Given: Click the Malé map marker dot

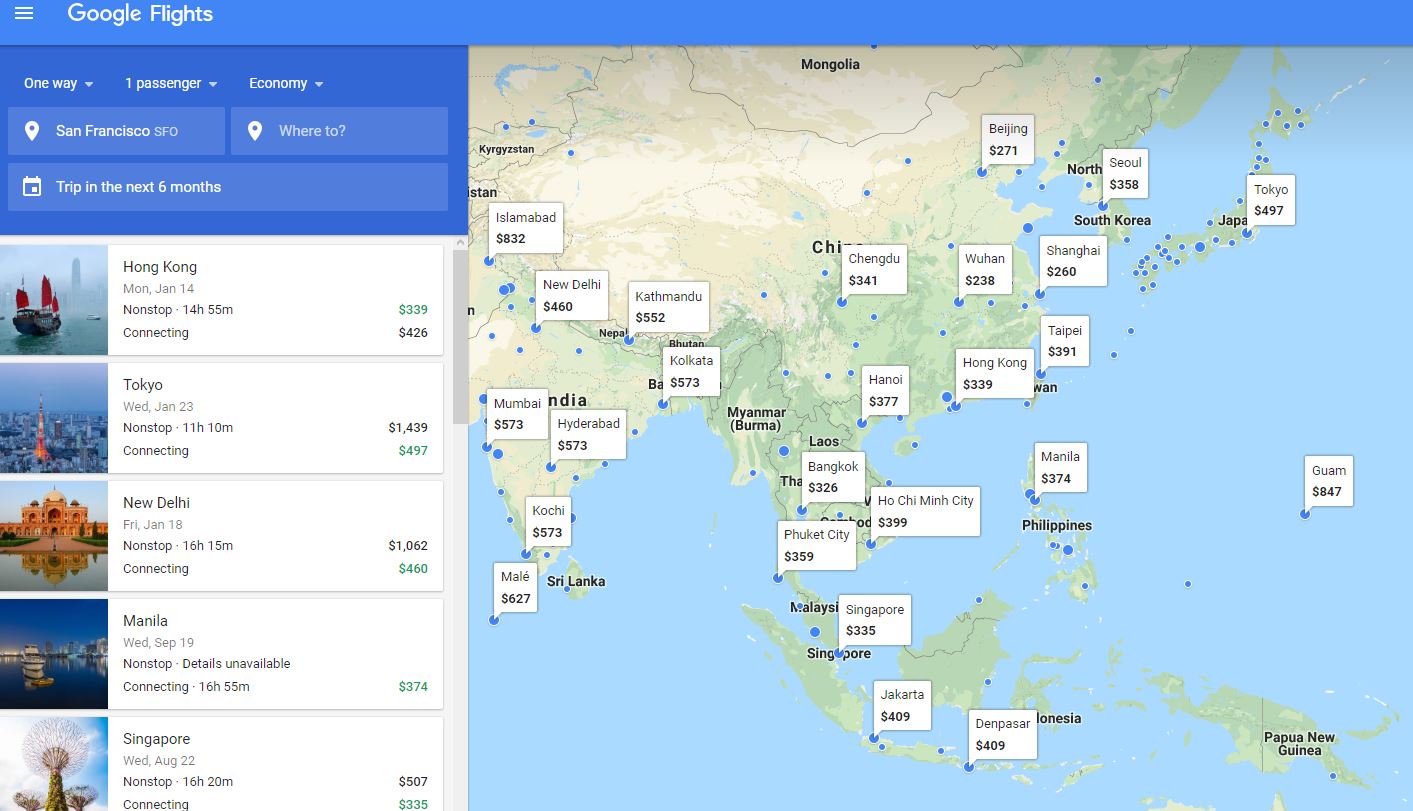Looking at the screenshot, I should (x=494, y=620).
